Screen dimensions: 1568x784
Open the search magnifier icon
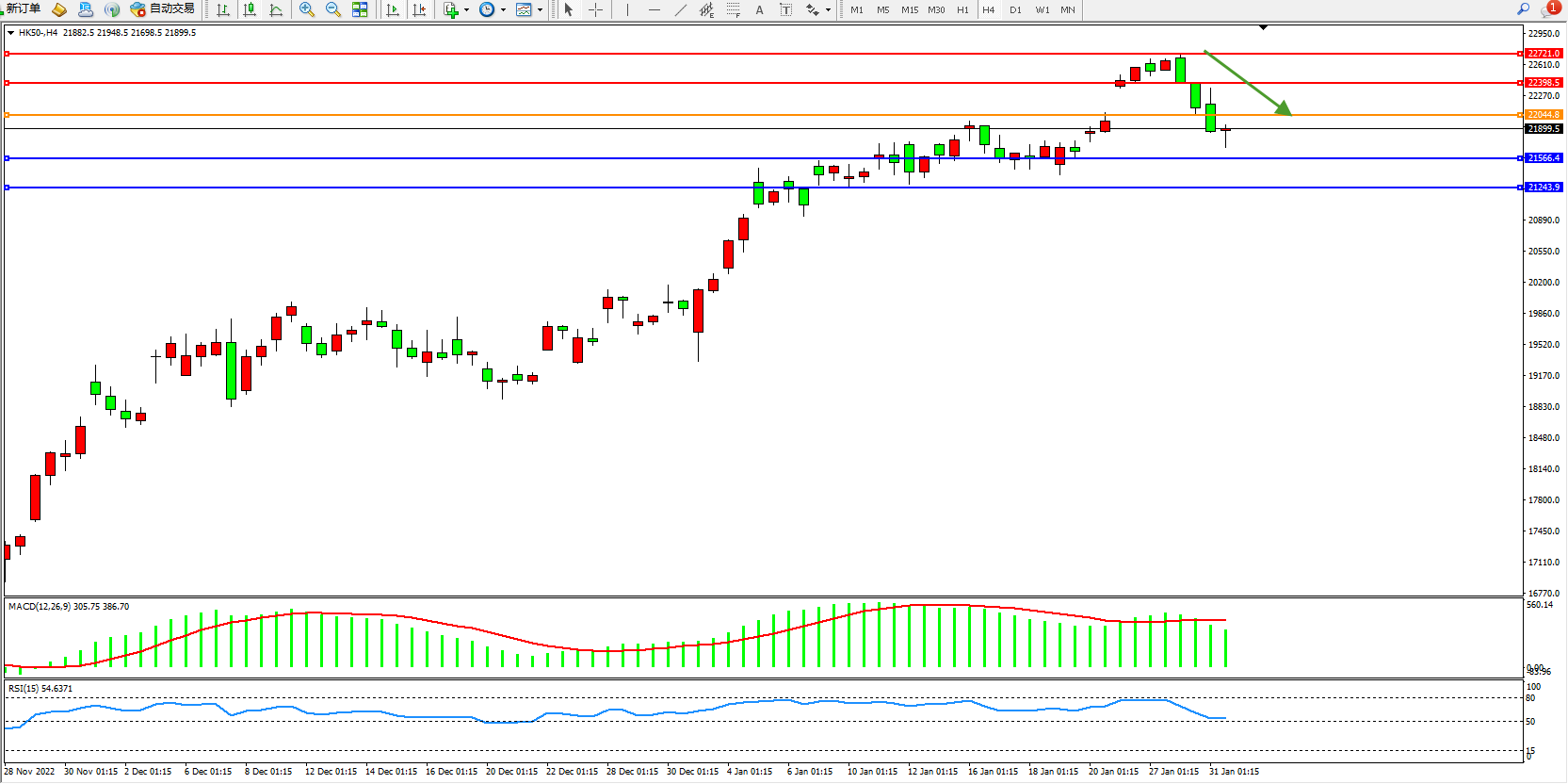tap(1523, 8)
